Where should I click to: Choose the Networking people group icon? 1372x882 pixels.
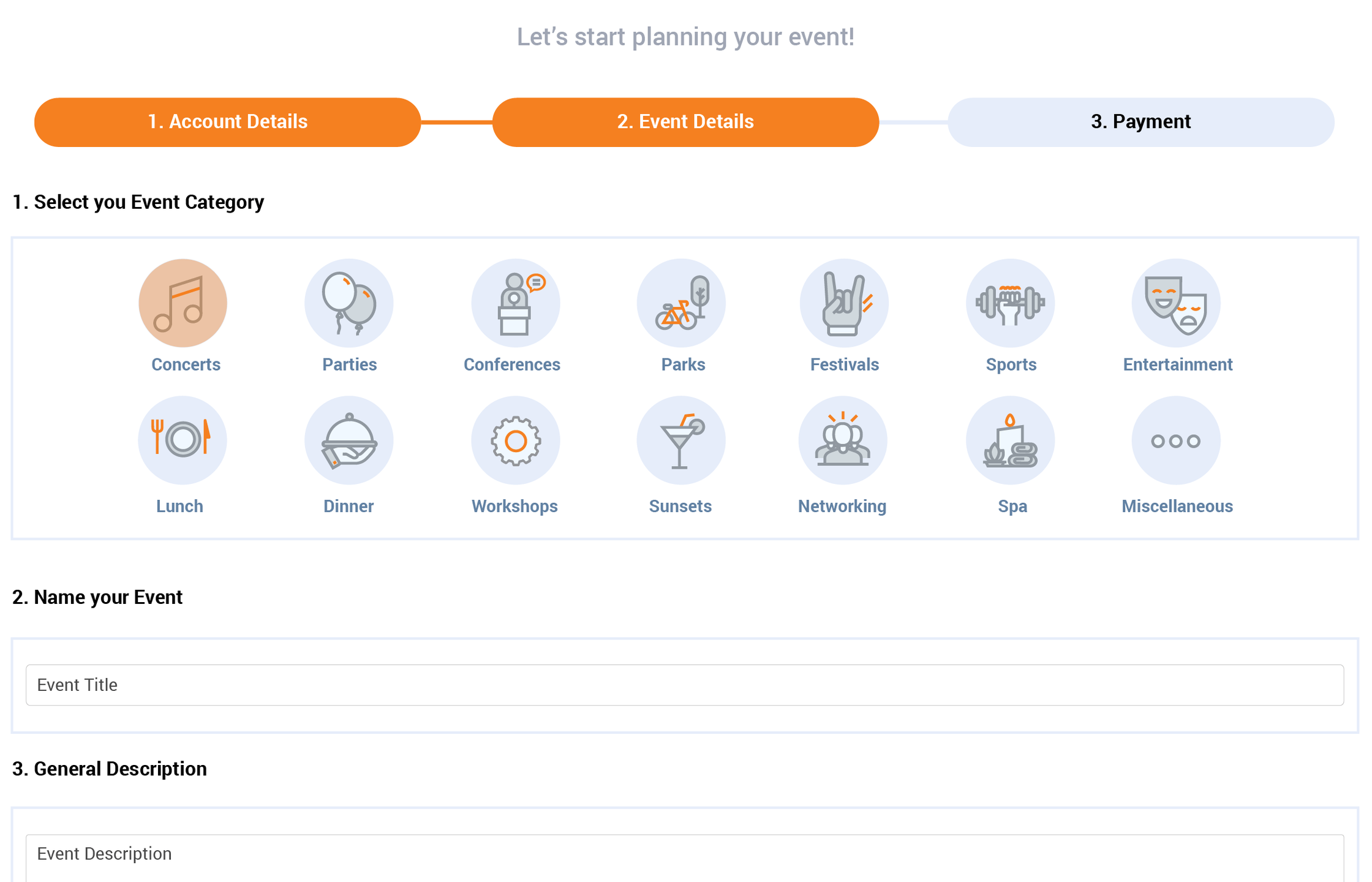(x=843, y=440)
